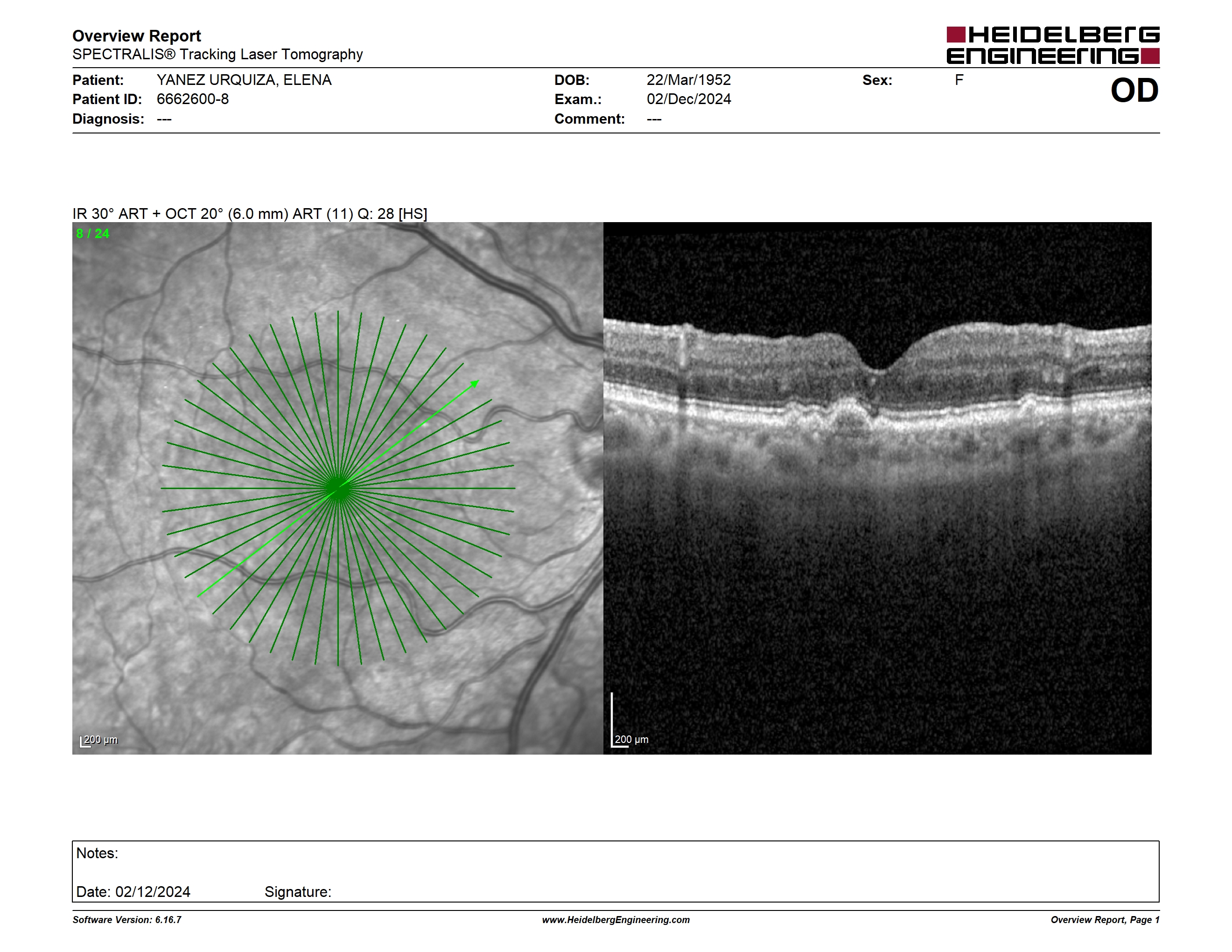
Task: Click the Heidelberg Engineering logo
Action: point(1053,44)
